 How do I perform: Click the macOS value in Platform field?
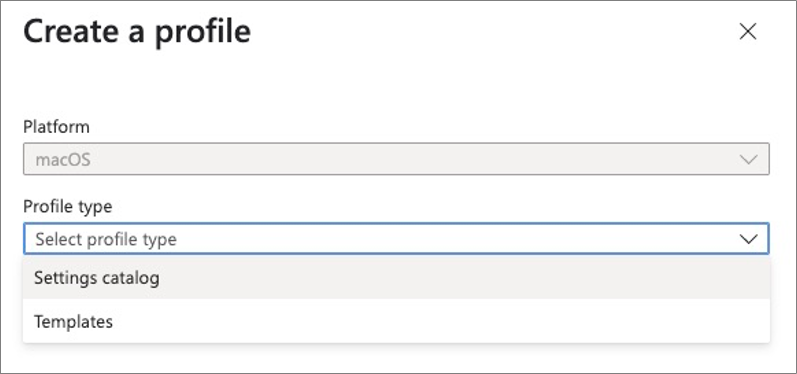tap(63, 160)
